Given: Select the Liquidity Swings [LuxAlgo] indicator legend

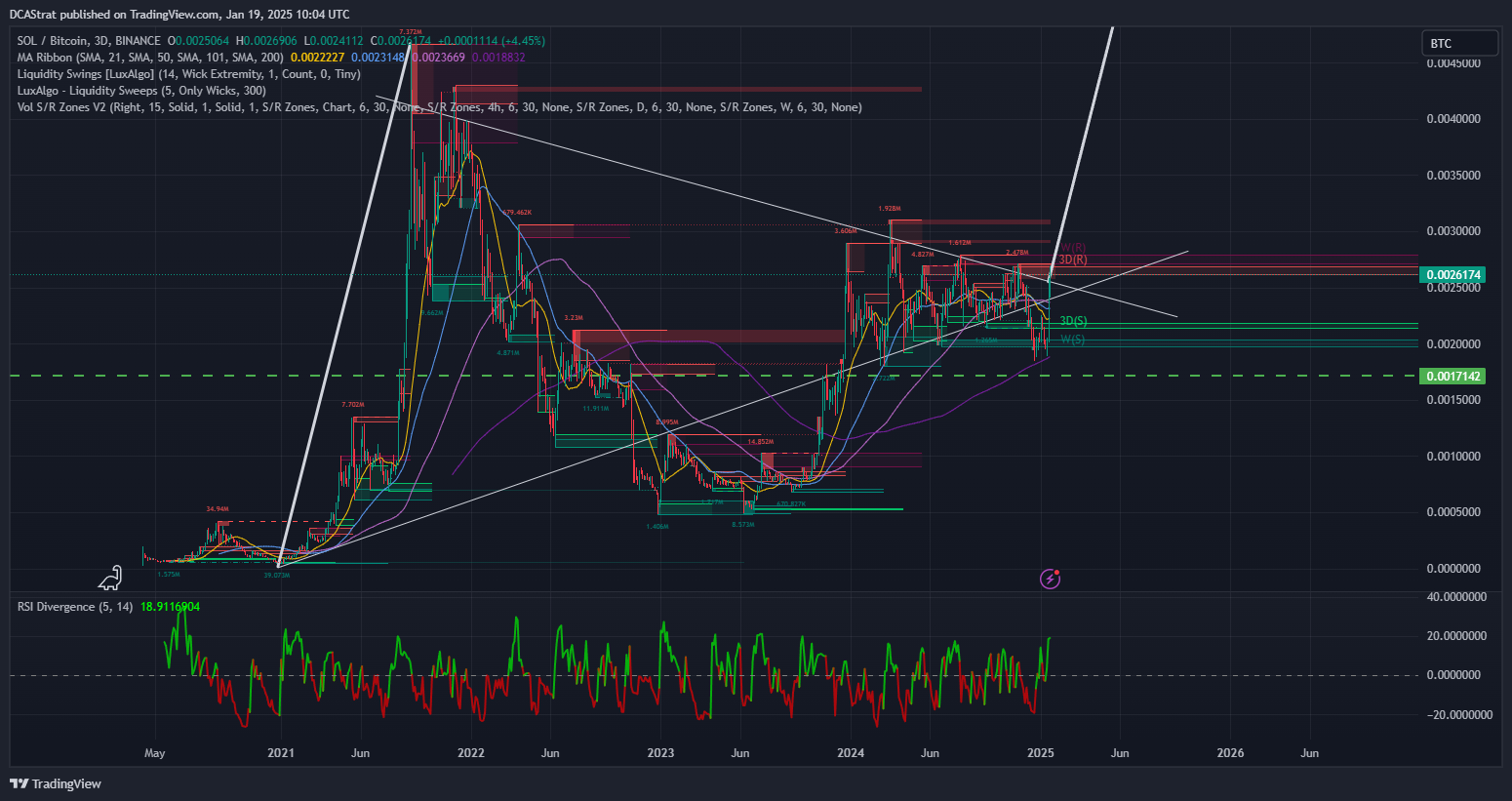Looking at the screenshot, I should pyautogui.click(x=188, y=74).
